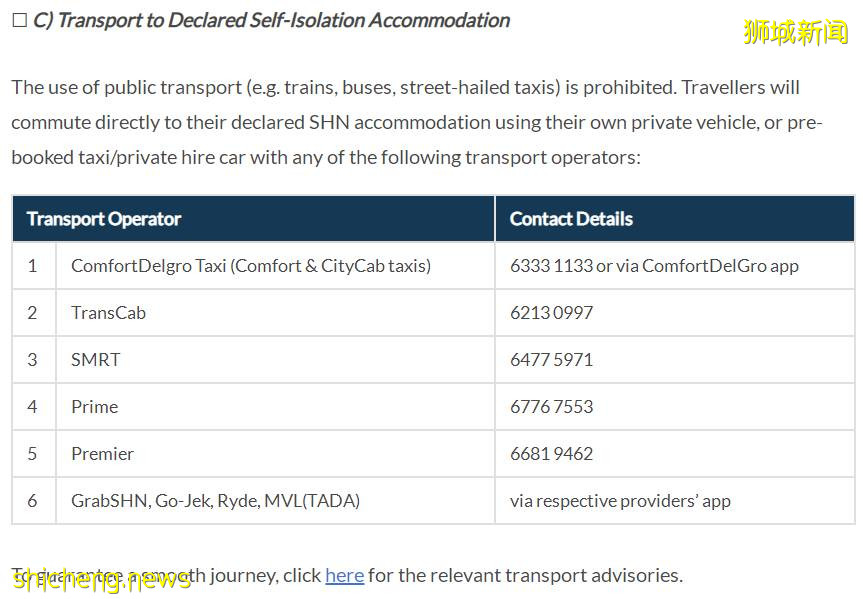Click row number 6 in the table

pyautogui.click(x=32, y=501)
